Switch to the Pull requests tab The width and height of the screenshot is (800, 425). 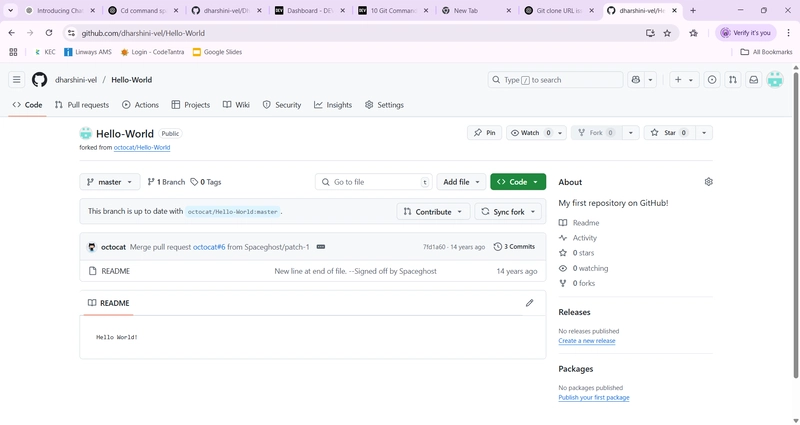[82, 105]
